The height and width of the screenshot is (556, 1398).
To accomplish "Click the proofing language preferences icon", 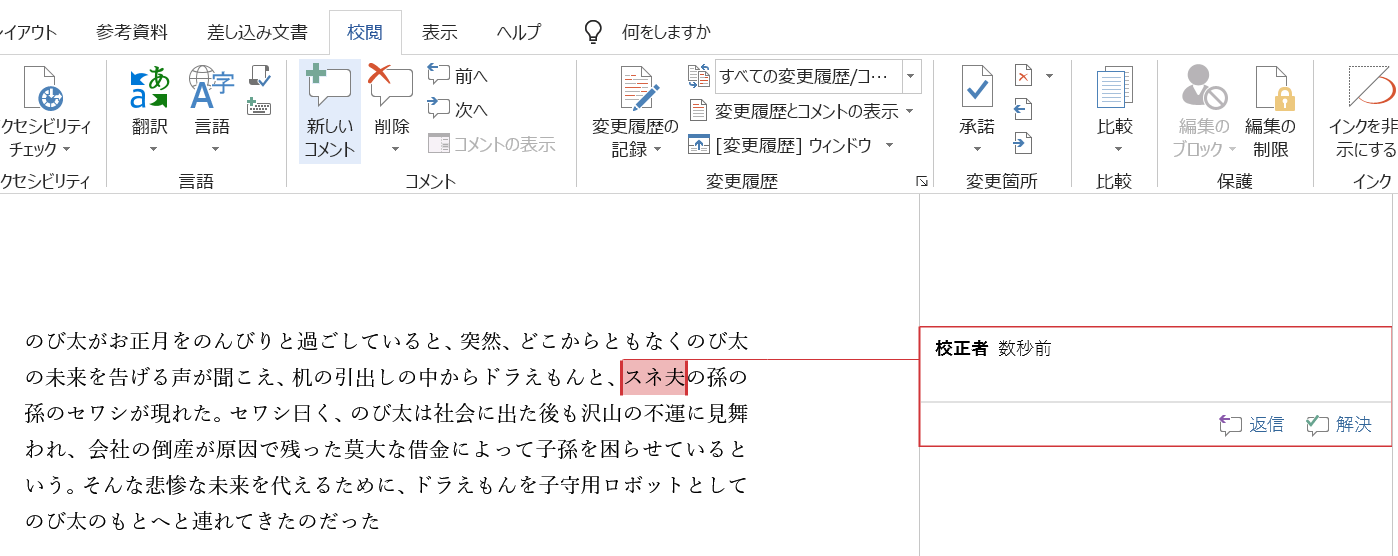I will (260, 76).
